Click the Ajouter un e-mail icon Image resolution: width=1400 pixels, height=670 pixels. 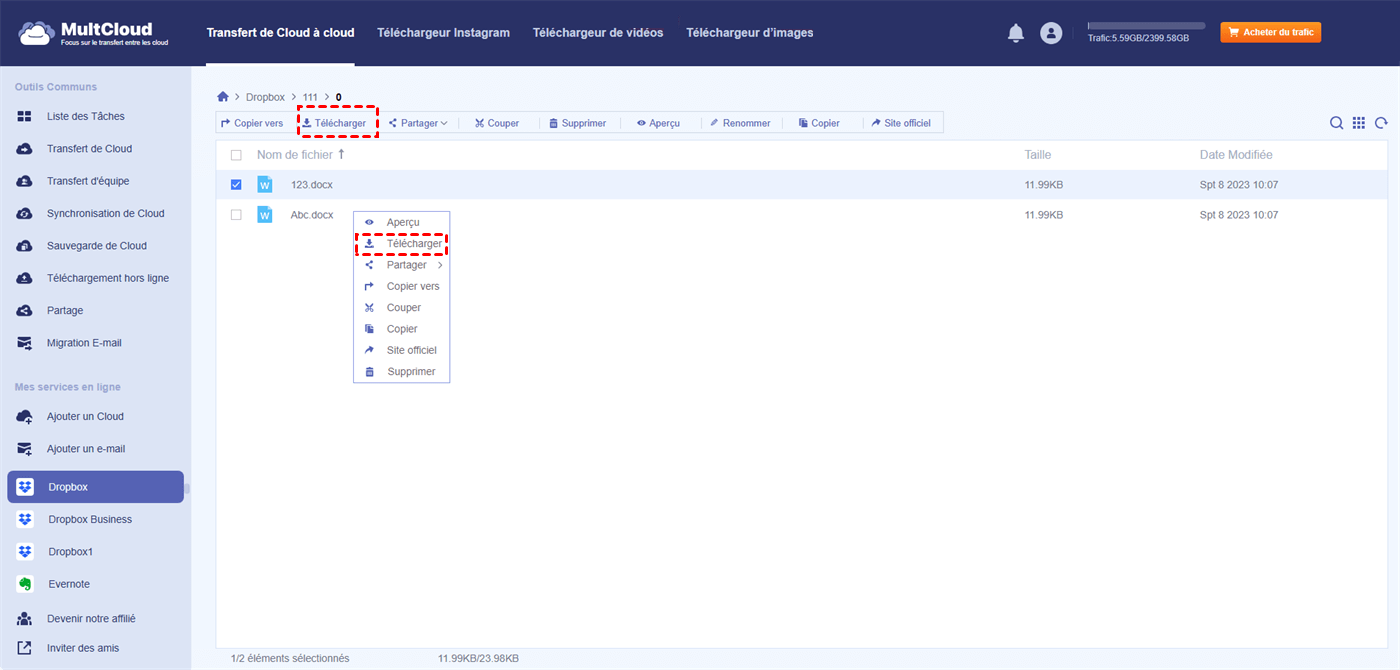click(x=25, y=449)
